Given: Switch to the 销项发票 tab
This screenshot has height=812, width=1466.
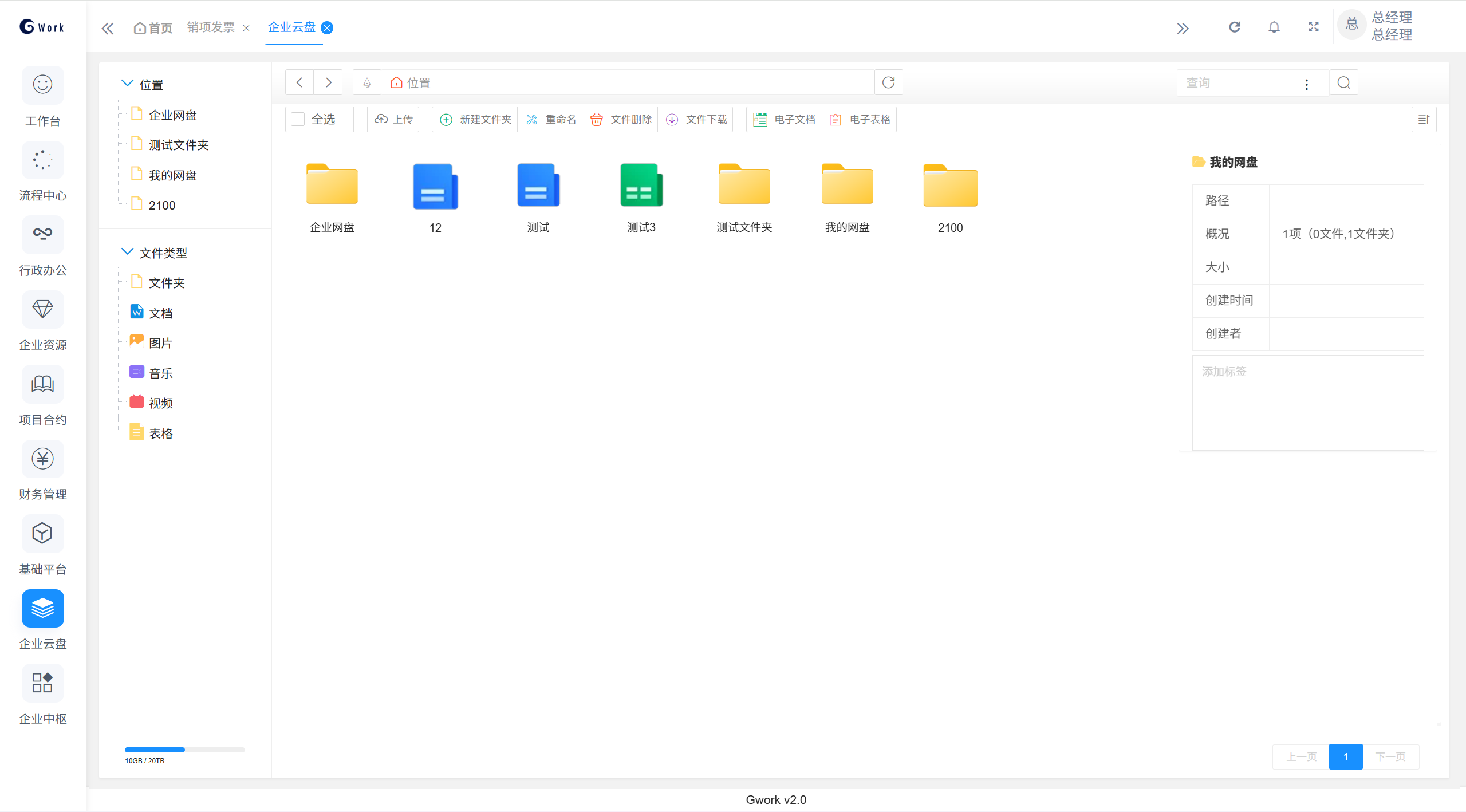Looking at the screenshot, I should coord(211,27).
